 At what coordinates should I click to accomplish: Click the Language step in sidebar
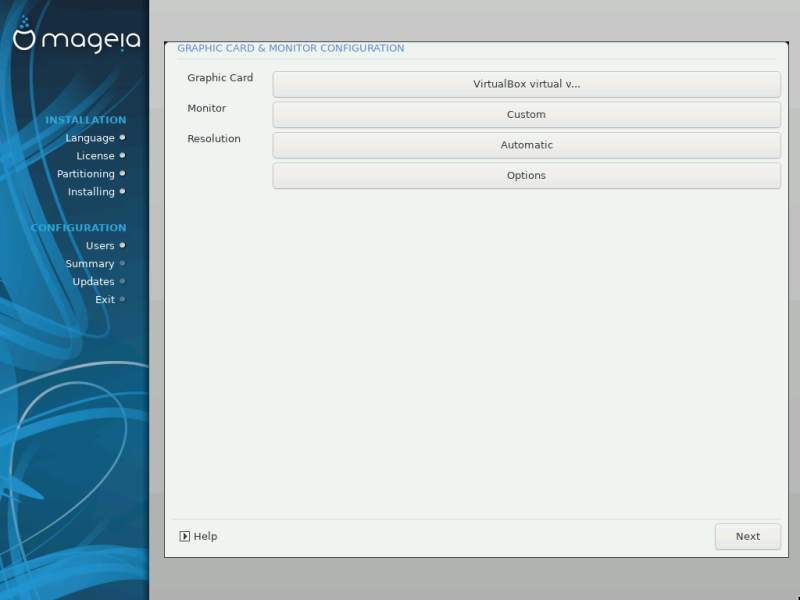click(90, 138)
